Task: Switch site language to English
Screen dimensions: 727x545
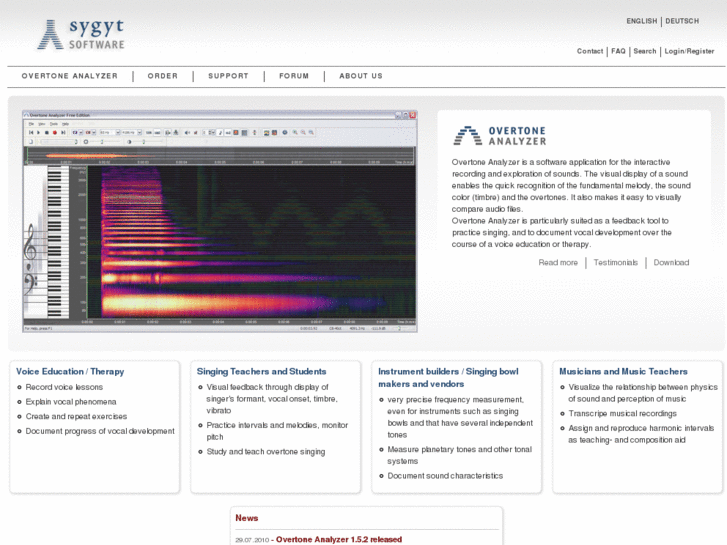Action: pos(642,21)
